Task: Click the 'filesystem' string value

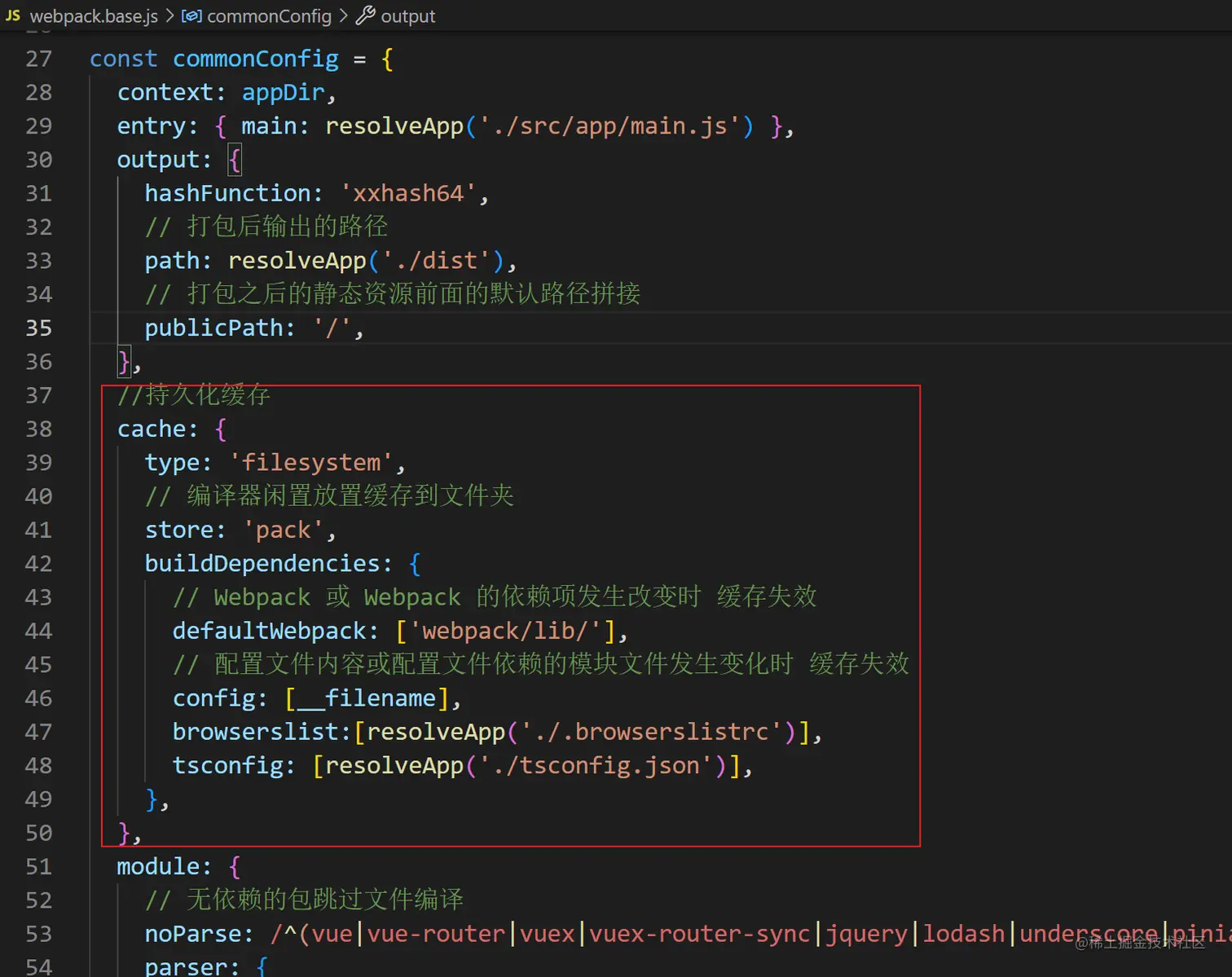Action: click(311, 463)
